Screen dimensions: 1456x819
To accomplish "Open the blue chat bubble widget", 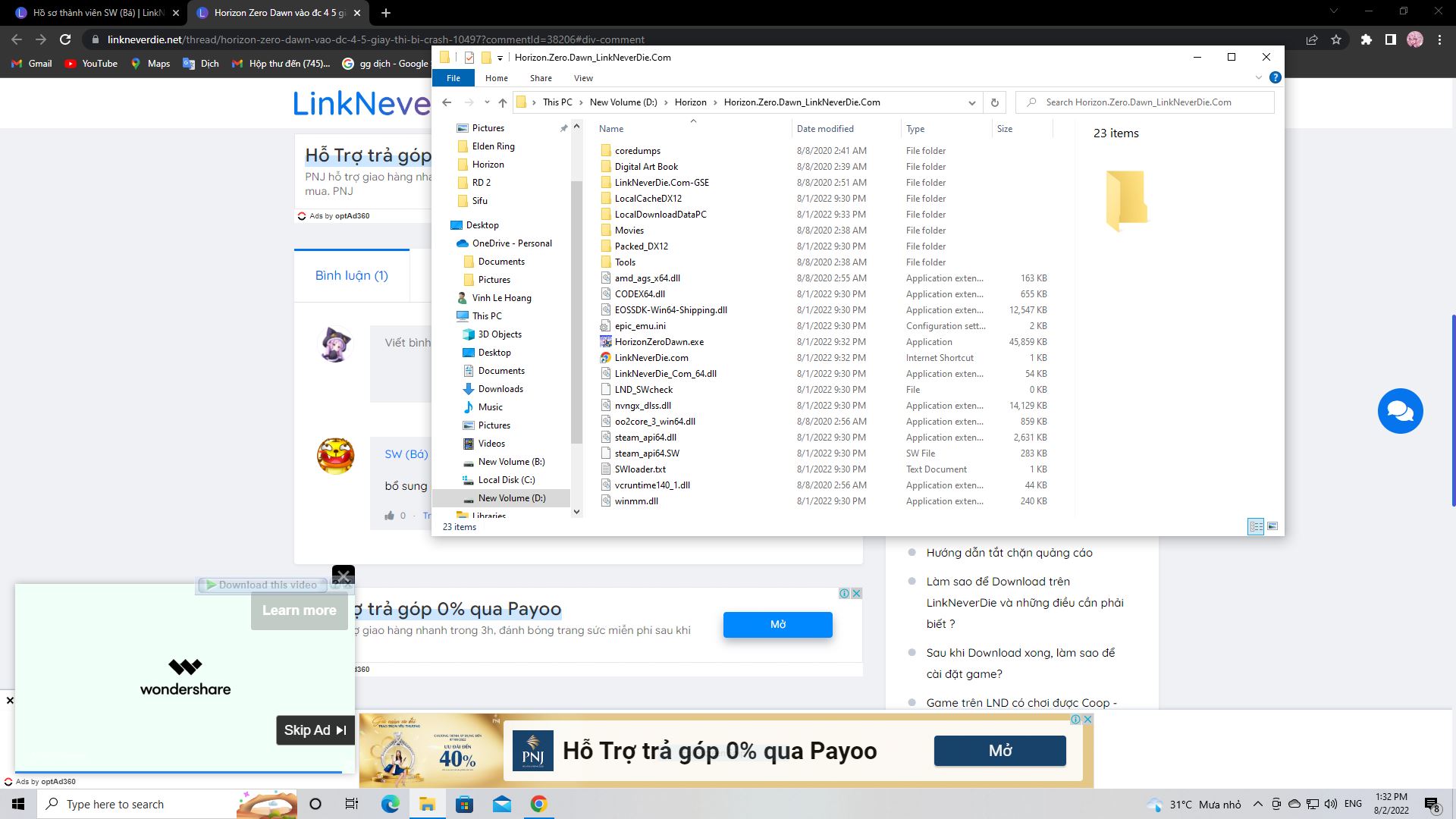I will 1400,411.
